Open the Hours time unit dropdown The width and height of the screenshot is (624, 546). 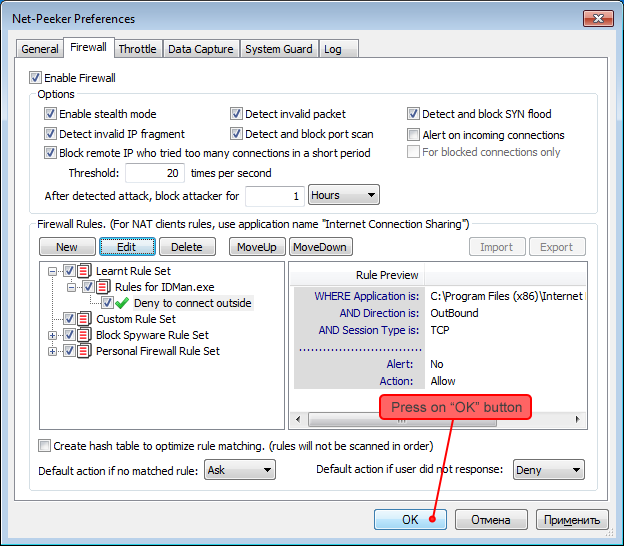tap(343, 195)
